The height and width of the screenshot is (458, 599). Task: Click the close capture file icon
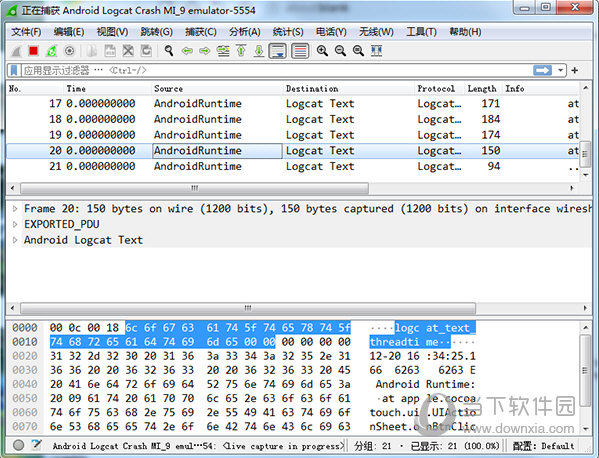(x=128, y=51)
